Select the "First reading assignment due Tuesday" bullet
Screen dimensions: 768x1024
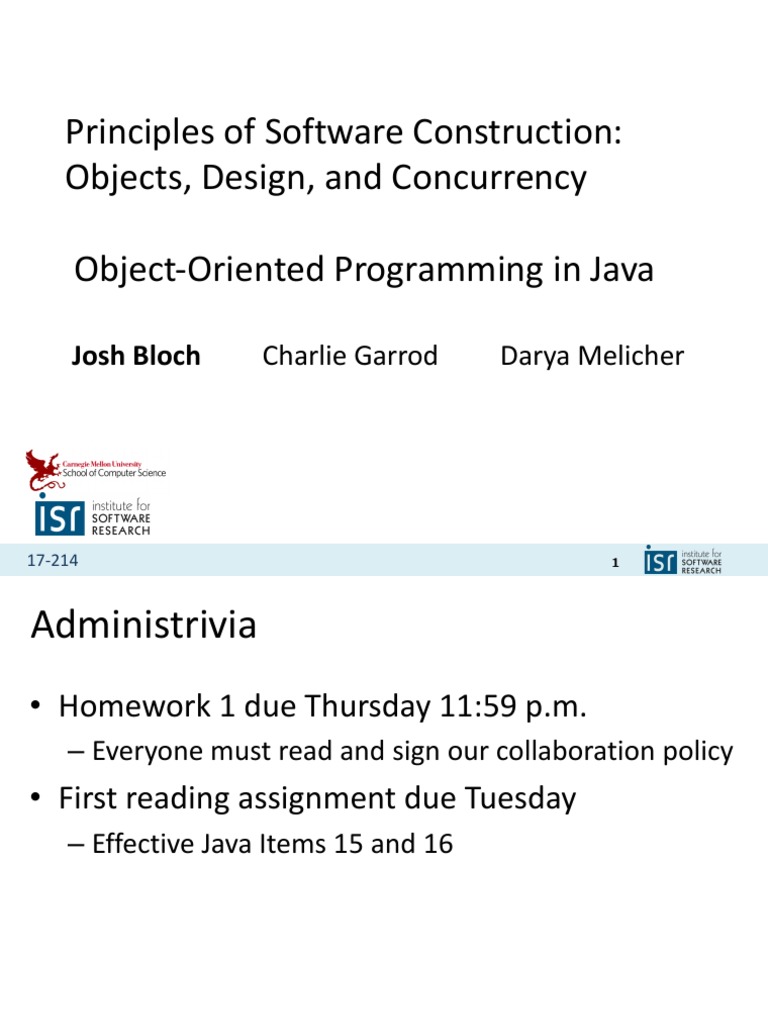click(x=317, y=798)
